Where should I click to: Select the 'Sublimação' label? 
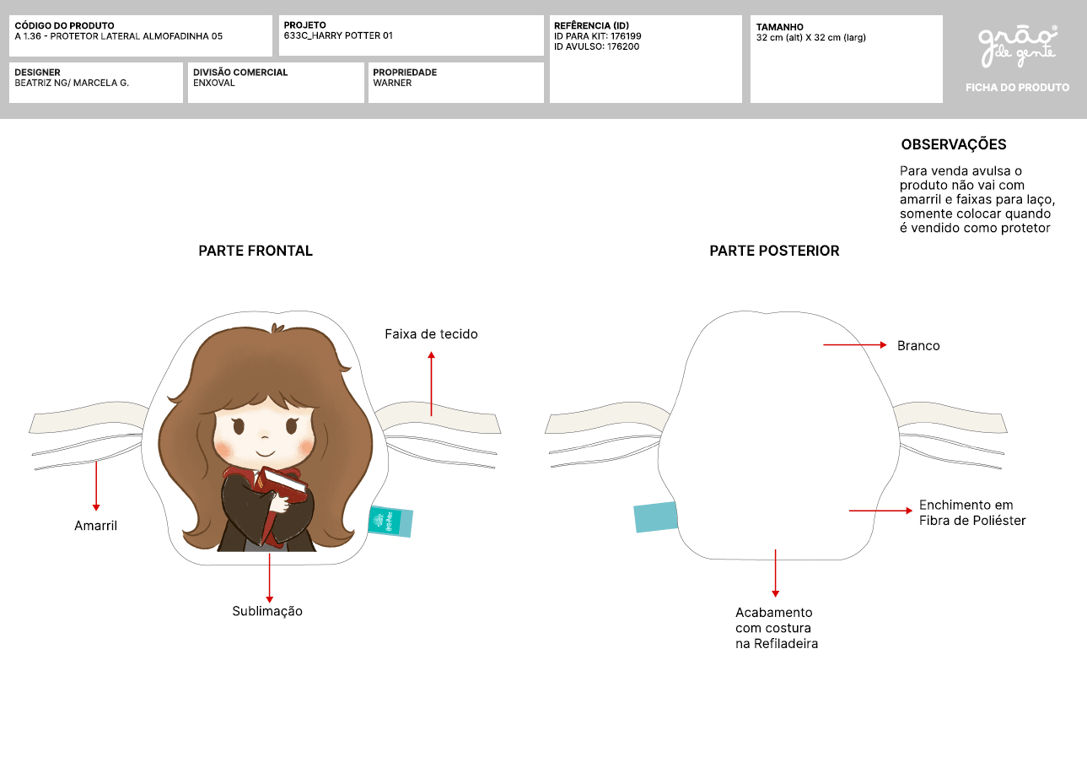tap(267, 611)
